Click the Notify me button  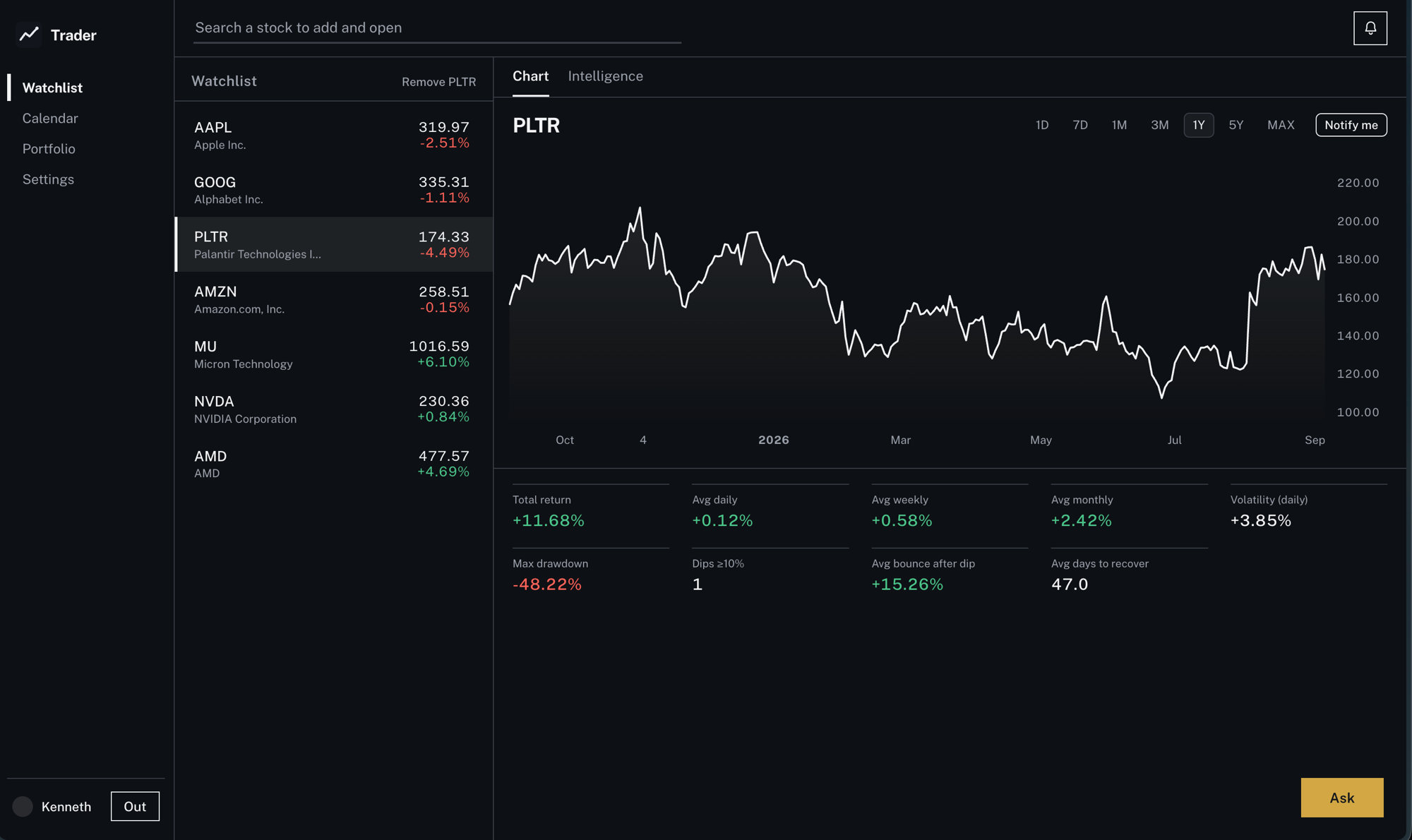(1351, 125)
